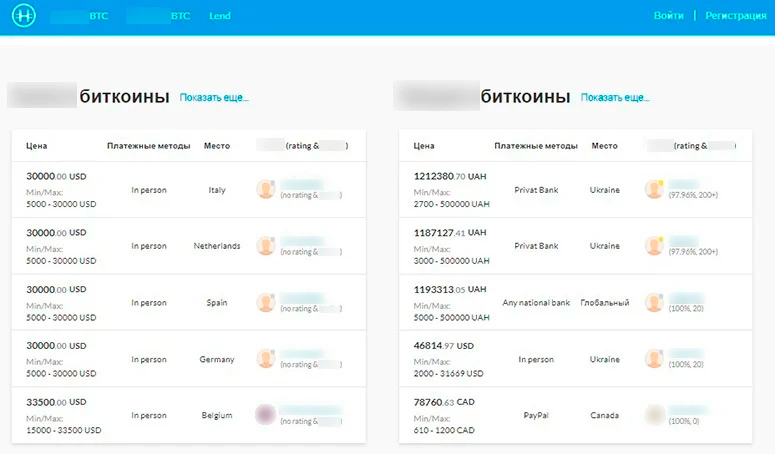Click the Войти login link
This screenshot has width=775, height=454.
(669, 16)
